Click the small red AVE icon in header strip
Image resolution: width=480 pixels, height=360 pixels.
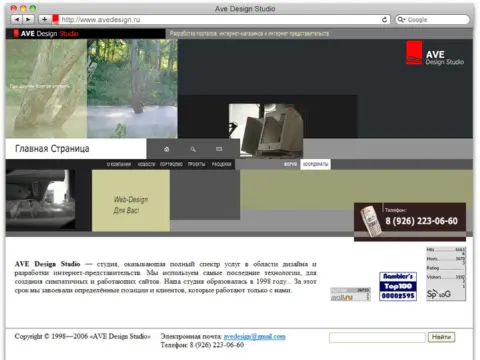click(16, 33)
